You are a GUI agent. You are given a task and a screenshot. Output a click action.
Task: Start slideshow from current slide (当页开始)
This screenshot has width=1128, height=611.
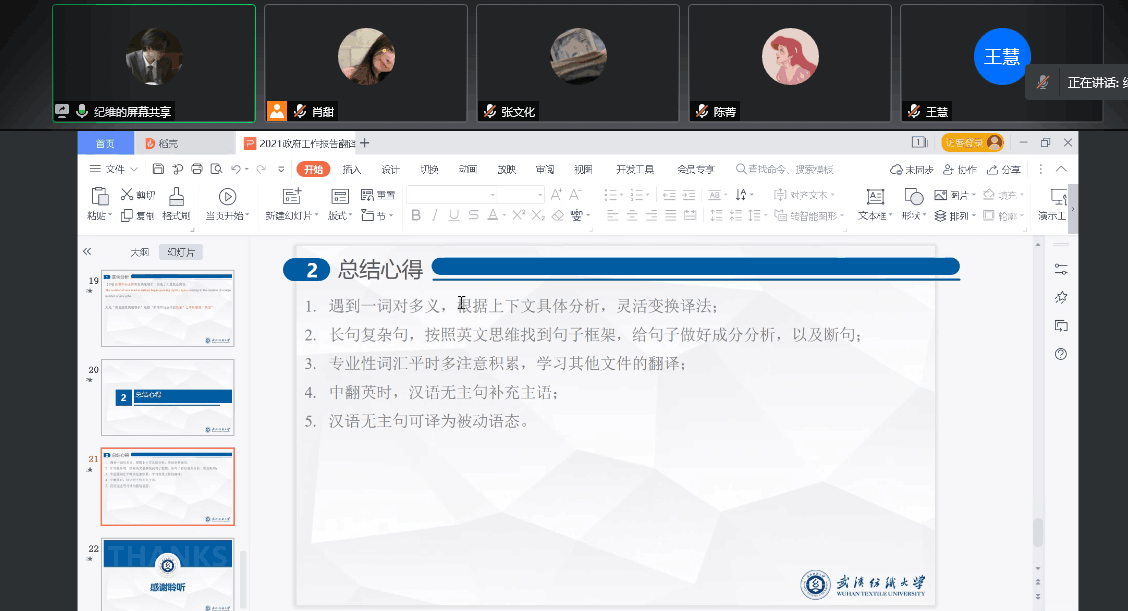click(x=227, y=197)
